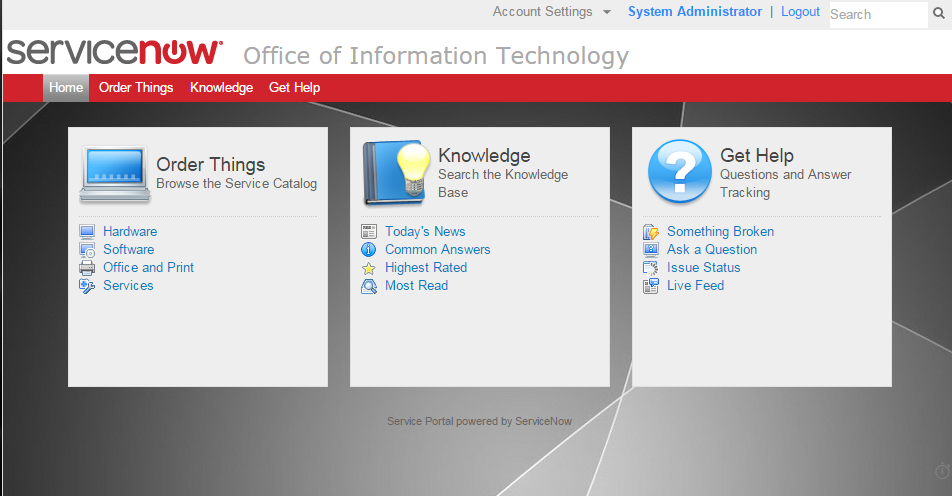Click the Get Help panel heading
The width and height of the screenshot is (952, 496).
click(x=757, y=155)
